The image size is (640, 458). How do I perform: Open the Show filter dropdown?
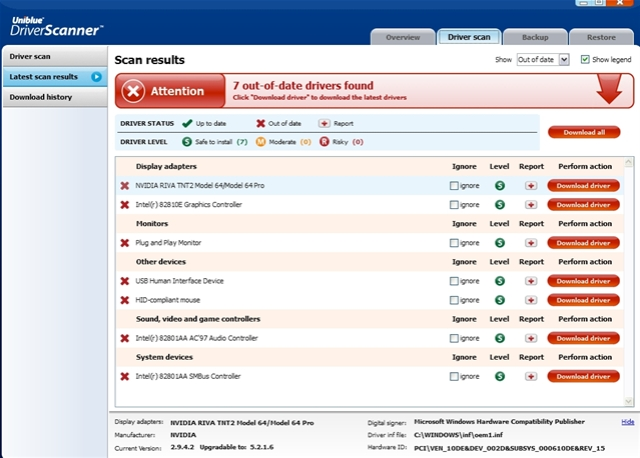click(543, 60)
